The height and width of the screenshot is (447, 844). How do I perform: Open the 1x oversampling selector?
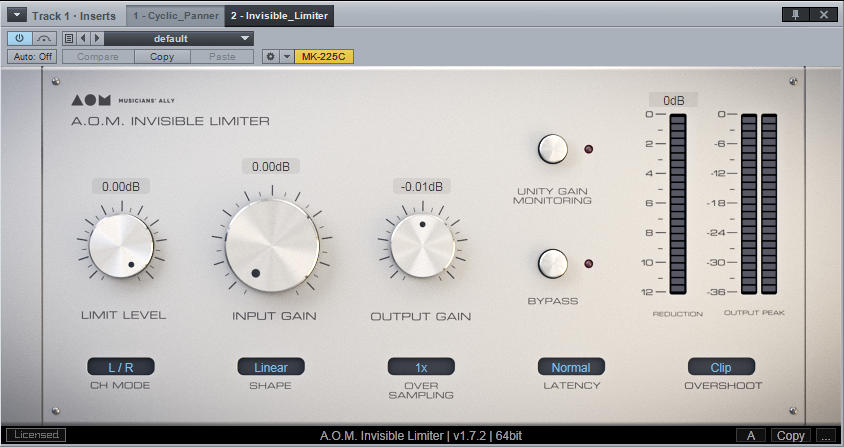pos(421,367)
